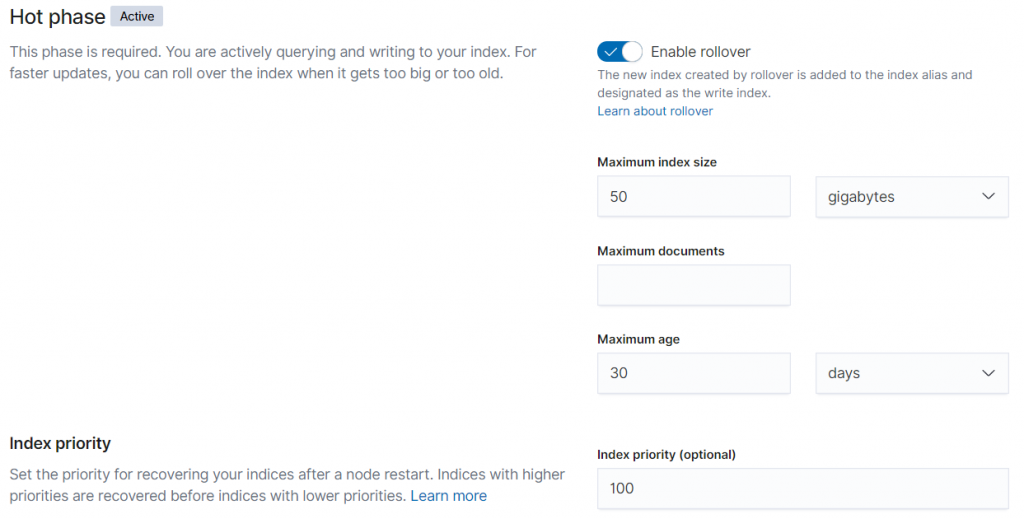Click the chevron arrow in days selector
This screenshot has height=519, width=1024.
988,373
